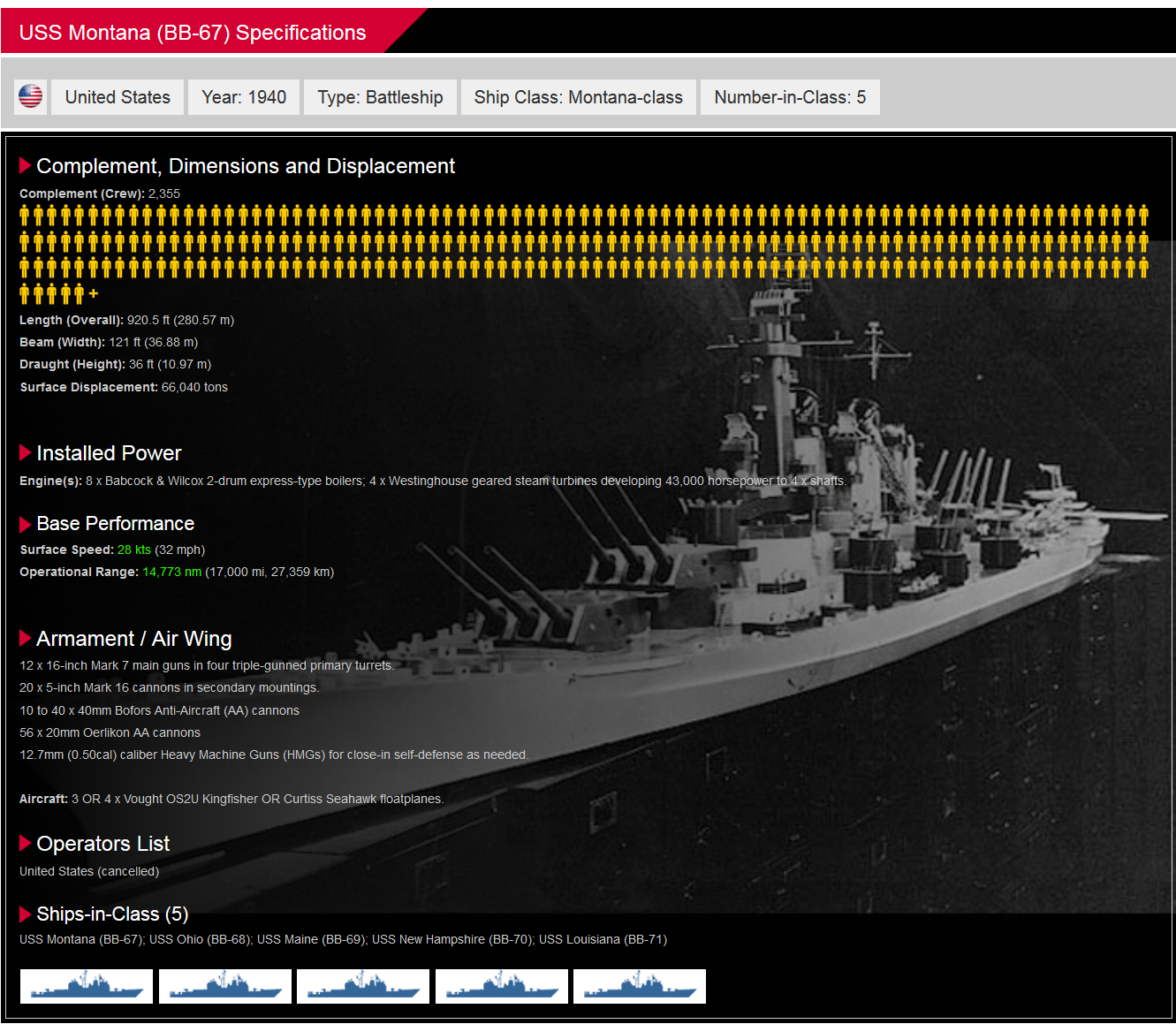The width and height of the screenshot is (1176, 1024).
Task: Click the 12 x 16-inch Mark 7 guns line
Action: click(x=207, y=665)
